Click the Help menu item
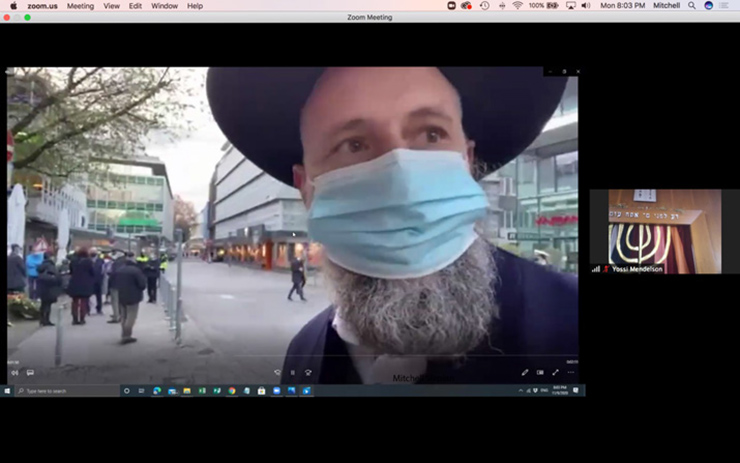 194,6
